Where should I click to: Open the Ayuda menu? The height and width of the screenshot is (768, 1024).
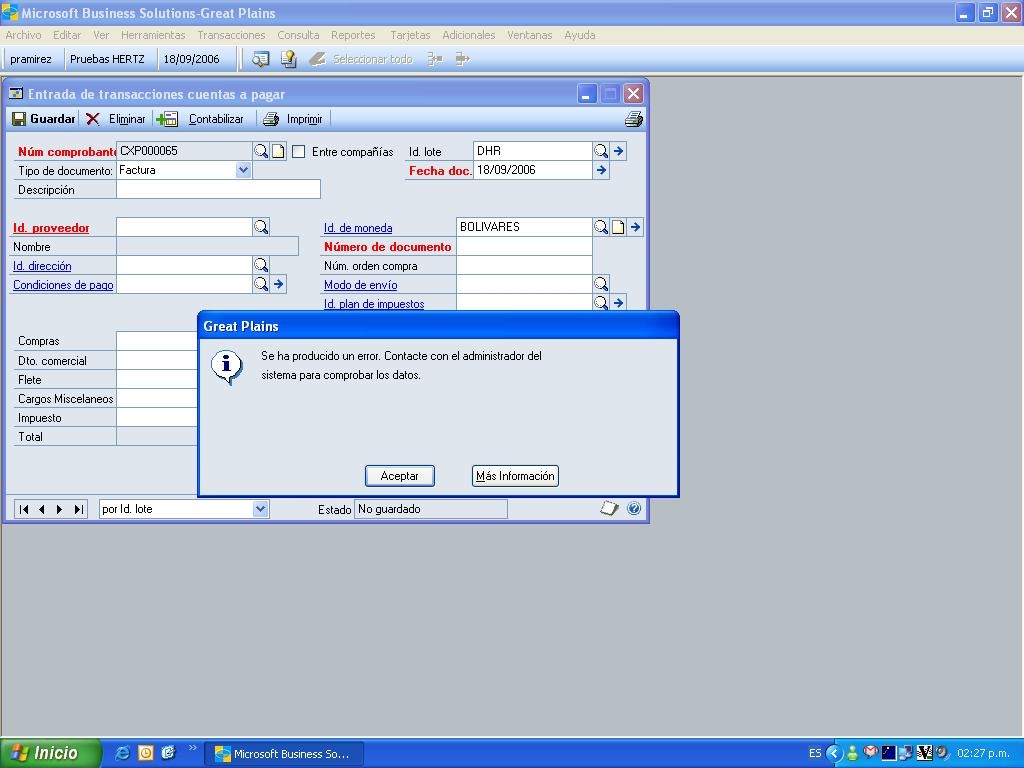coord(579,35)
